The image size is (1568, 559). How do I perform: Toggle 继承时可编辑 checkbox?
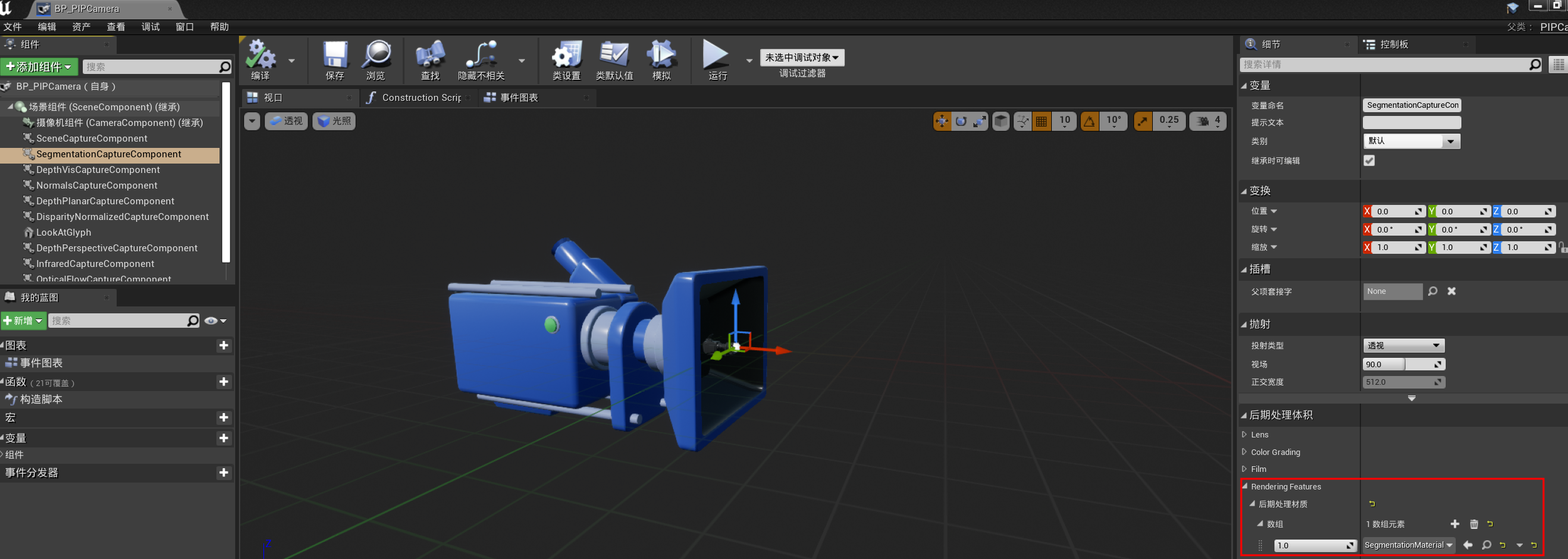tap(1369, 160)
